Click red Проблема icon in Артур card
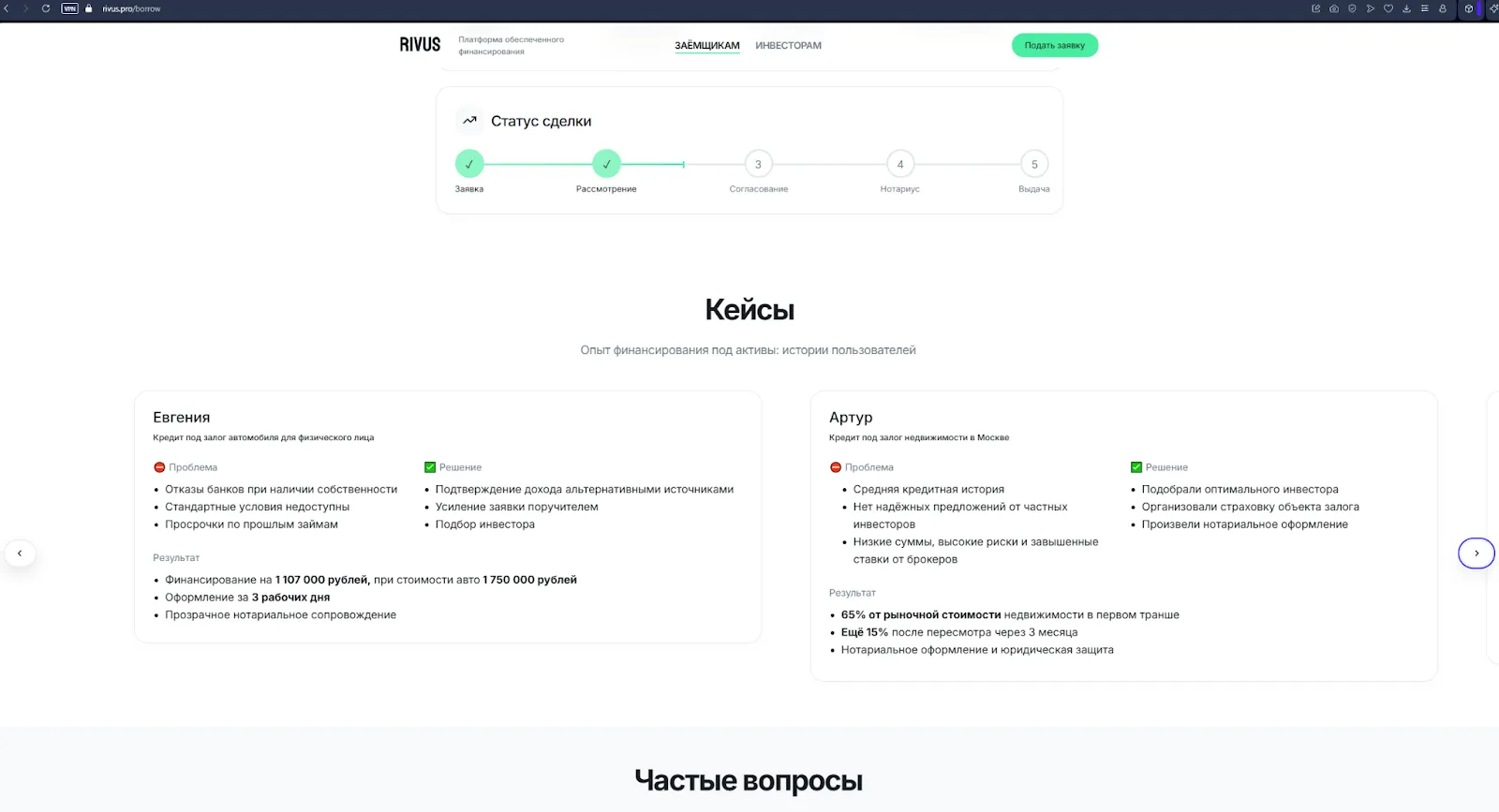The height and width of the screenshot is (812, 1499). 836,467
